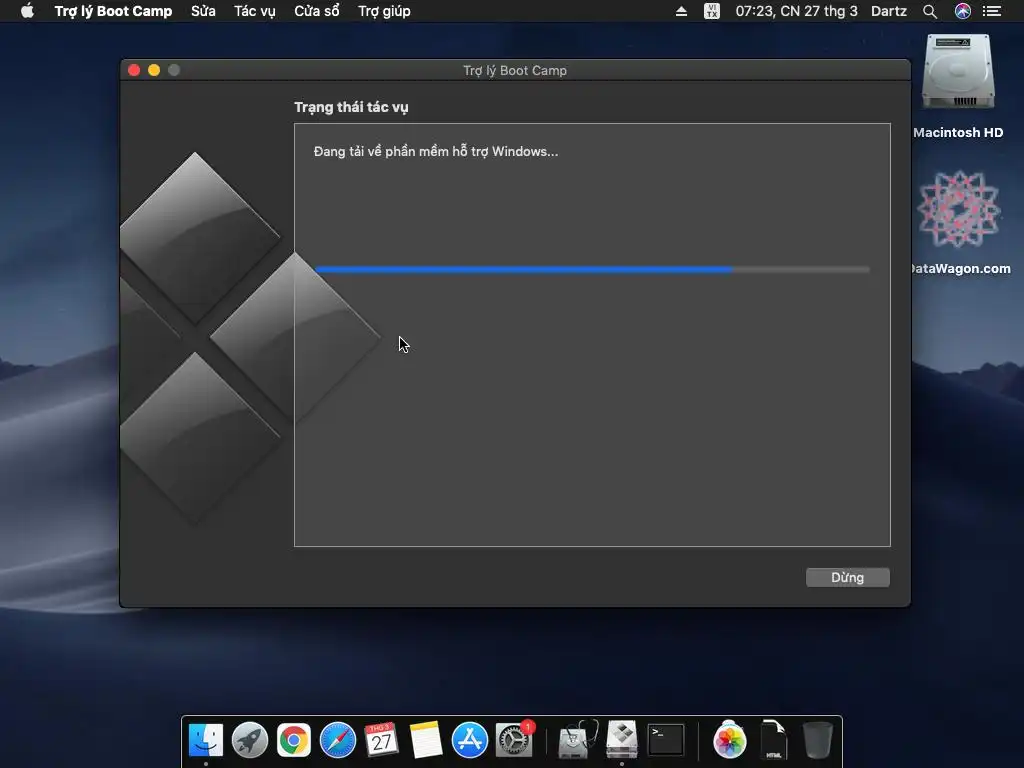Open Notification Center list icon
The width and height of the screenshot is (1024, 768).
(992, 11)
